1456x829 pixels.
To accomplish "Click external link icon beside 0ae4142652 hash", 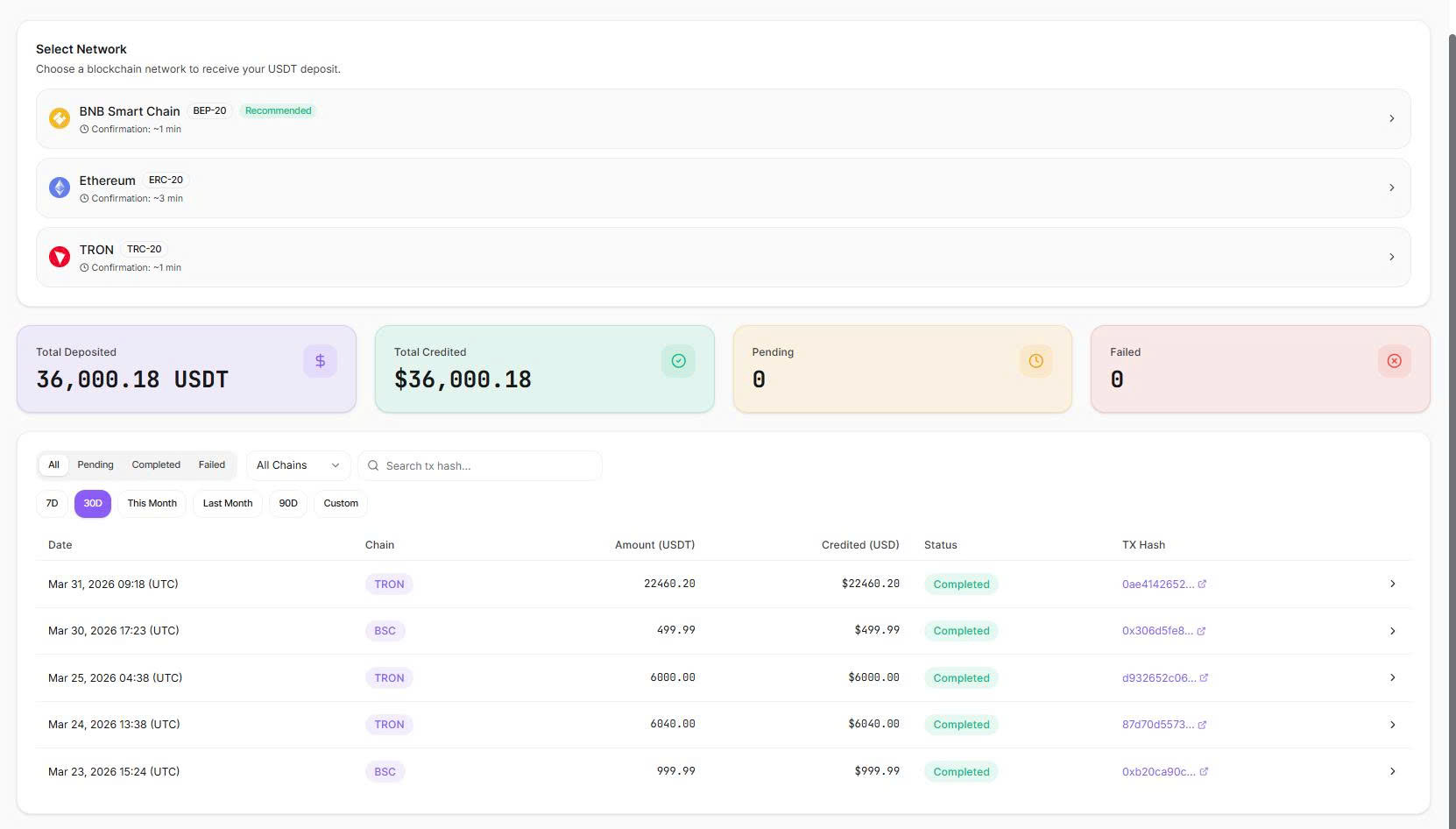I will click(1202, 585).
